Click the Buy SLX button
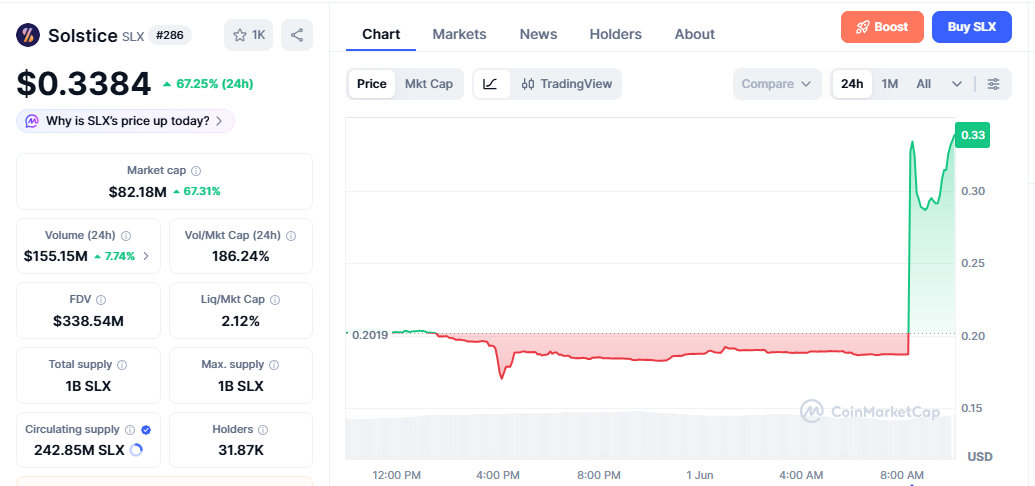This screenshot has width=1035, height=486. (x=972, y=27)
